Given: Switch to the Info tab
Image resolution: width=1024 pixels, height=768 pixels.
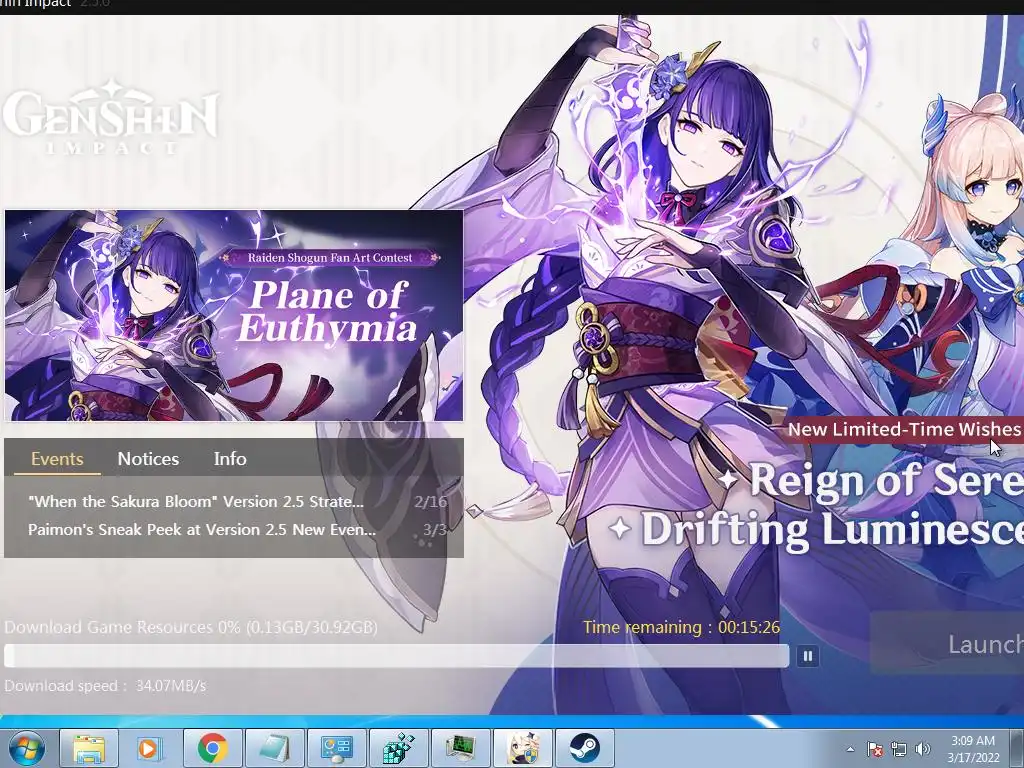Looking at the screenshot, I should pyautogui.click(x=230, y=458).
